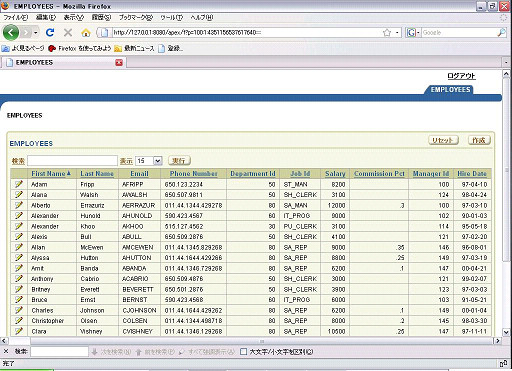Close the find bar with the X
Image resolution: width=512 pixels, height=371 pixels.
pyautogui.click(x=6, y=351)
